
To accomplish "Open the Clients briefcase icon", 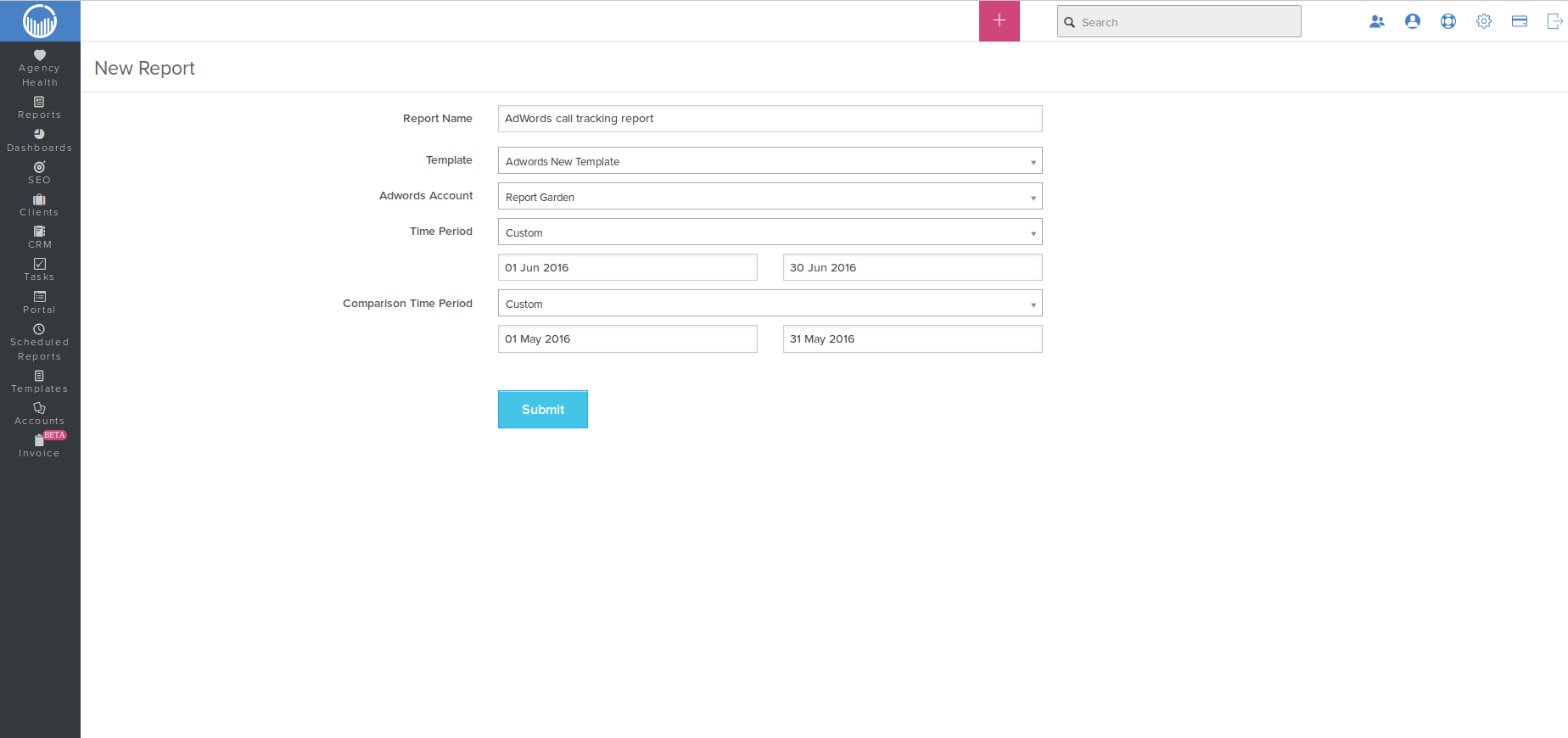I will [x=39, y=199].
